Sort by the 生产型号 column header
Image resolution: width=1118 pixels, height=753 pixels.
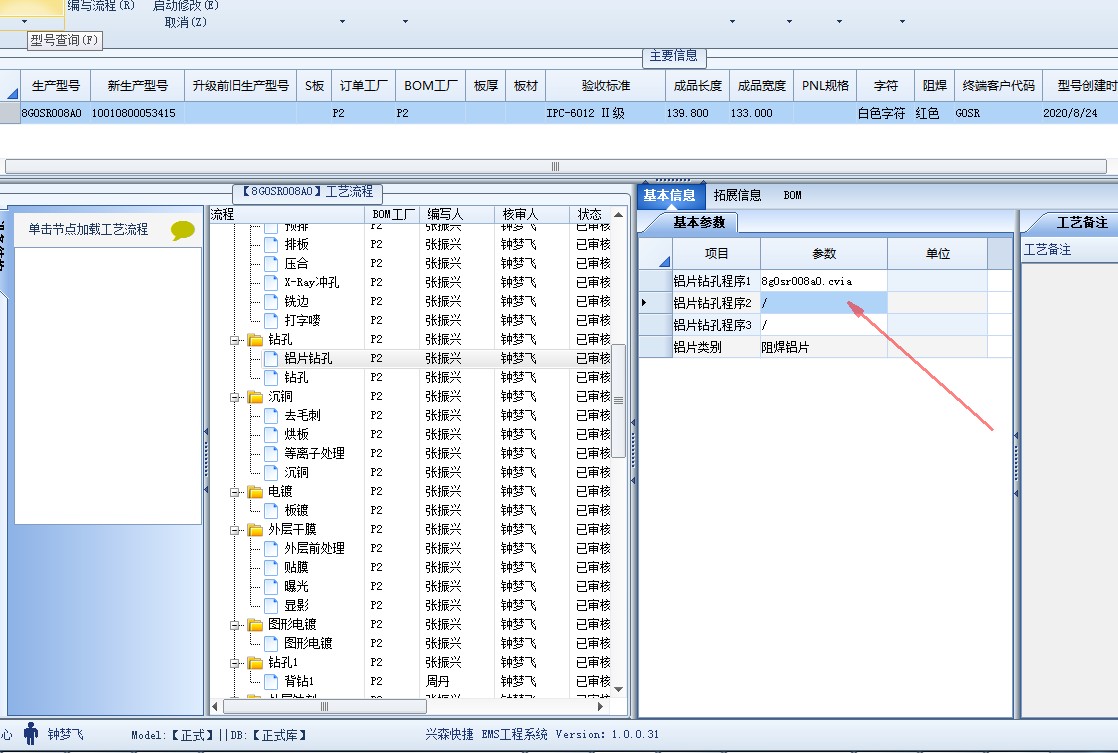pyautogui.click(x=56, y=86)
